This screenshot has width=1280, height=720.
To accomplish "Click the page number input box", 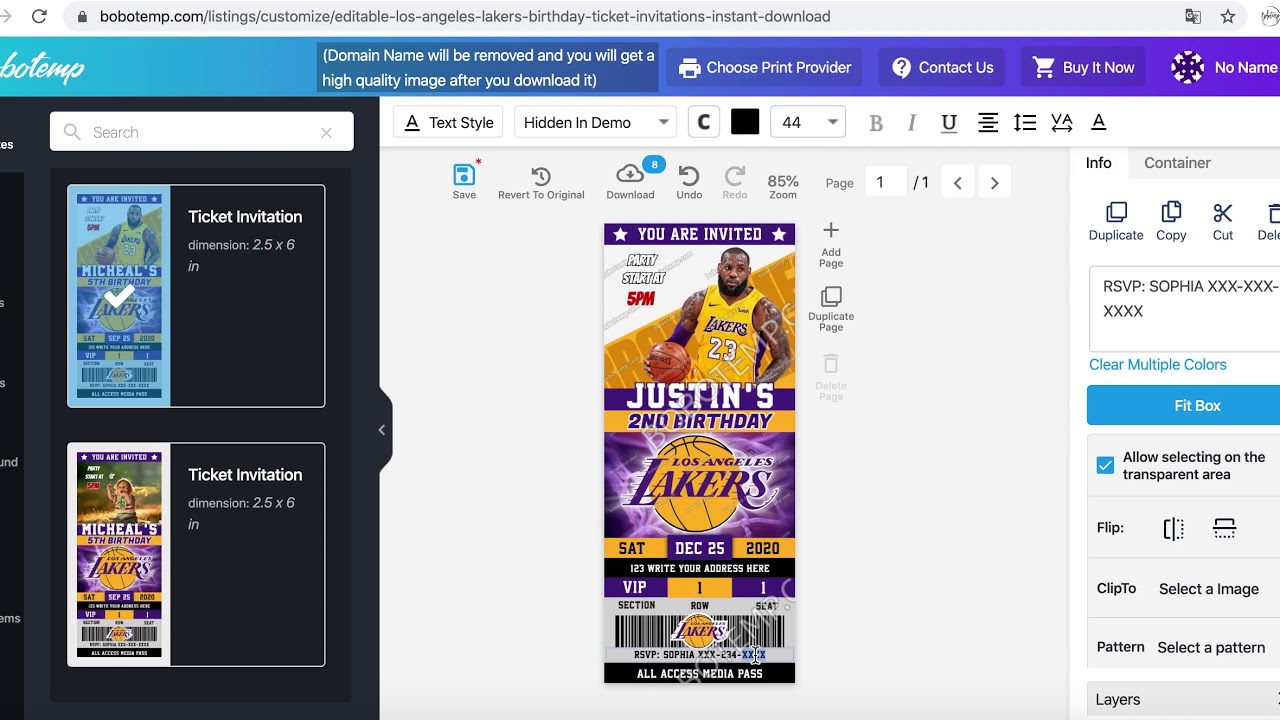I will [885, 183].
